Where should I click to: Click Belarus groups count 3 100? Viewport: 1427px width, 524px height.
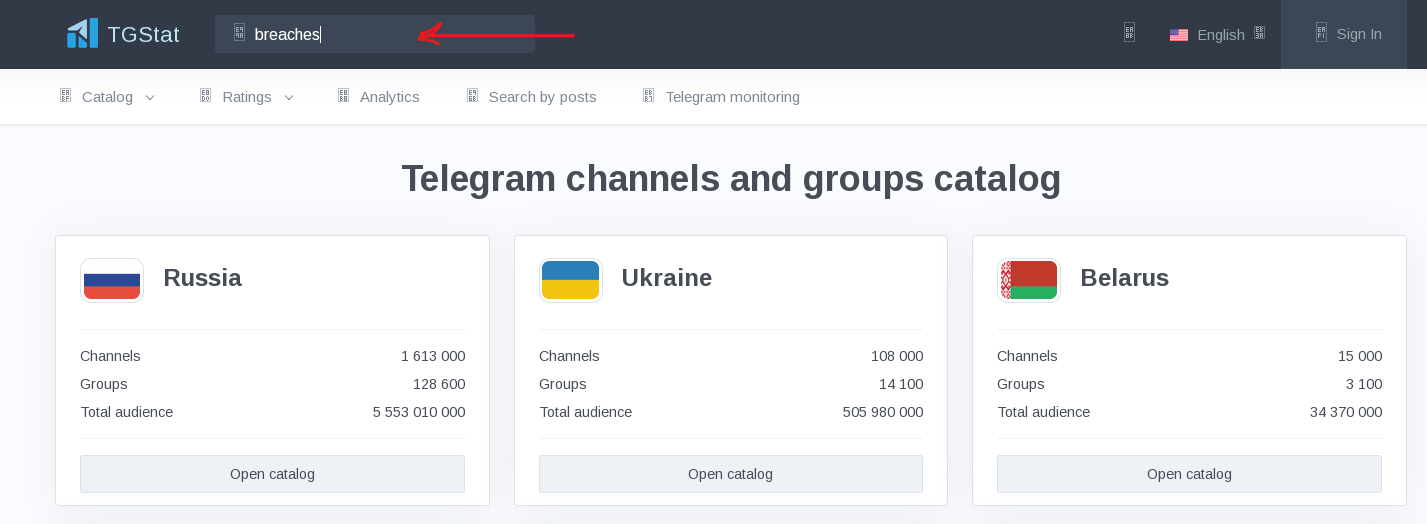(1364, 384)
